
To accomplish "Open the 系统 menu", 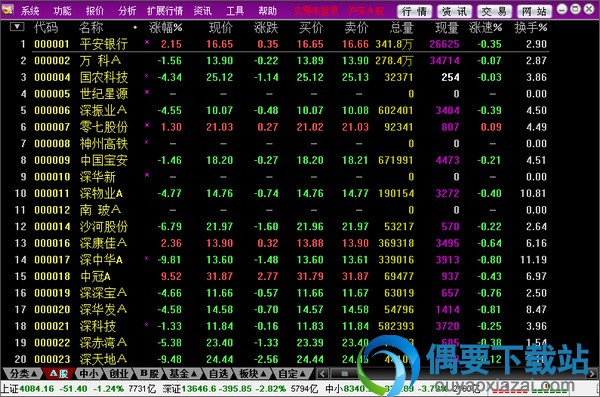I will (30, 11).
